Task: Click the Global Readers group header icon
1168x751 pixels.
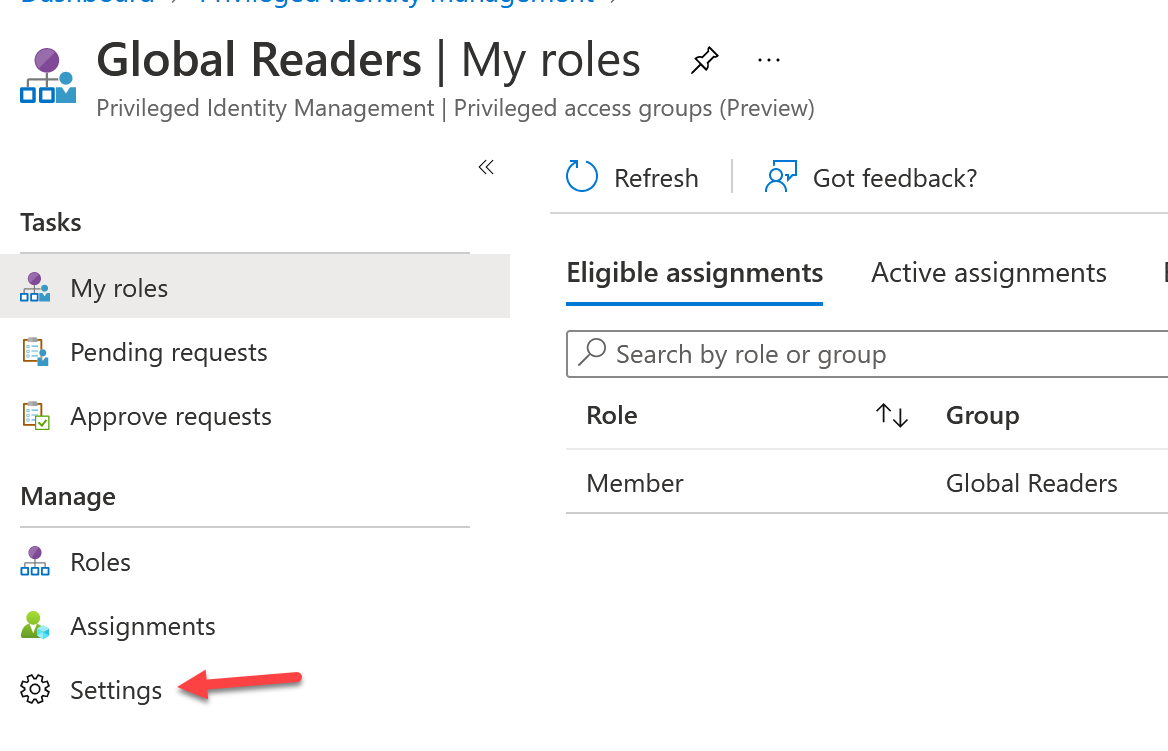Action: tap(48, 76)
